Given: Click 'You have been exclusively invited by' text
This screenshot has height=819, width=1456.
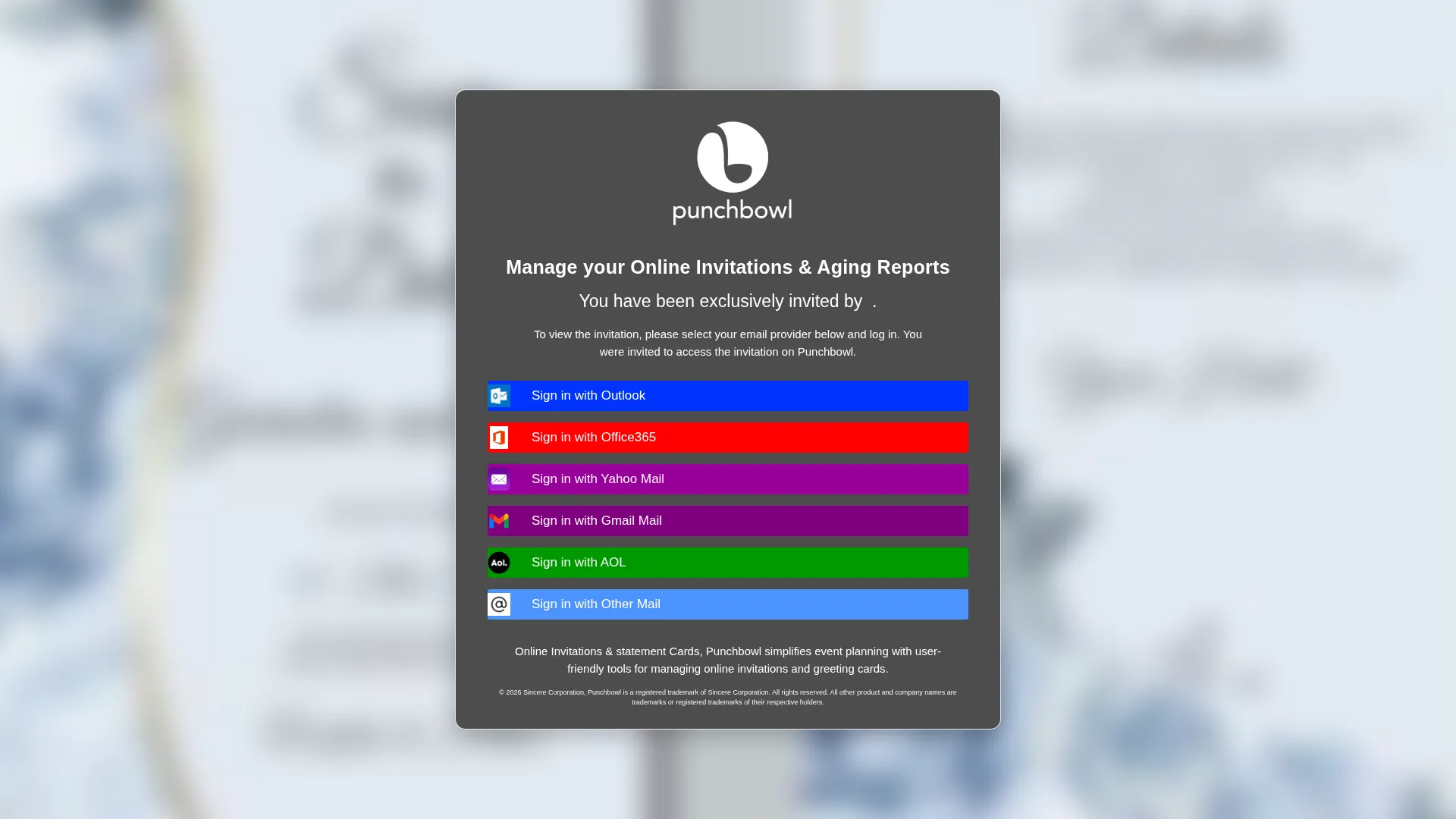Looking at the screenshot, I should pyautogui.click(x=720, y=301).
